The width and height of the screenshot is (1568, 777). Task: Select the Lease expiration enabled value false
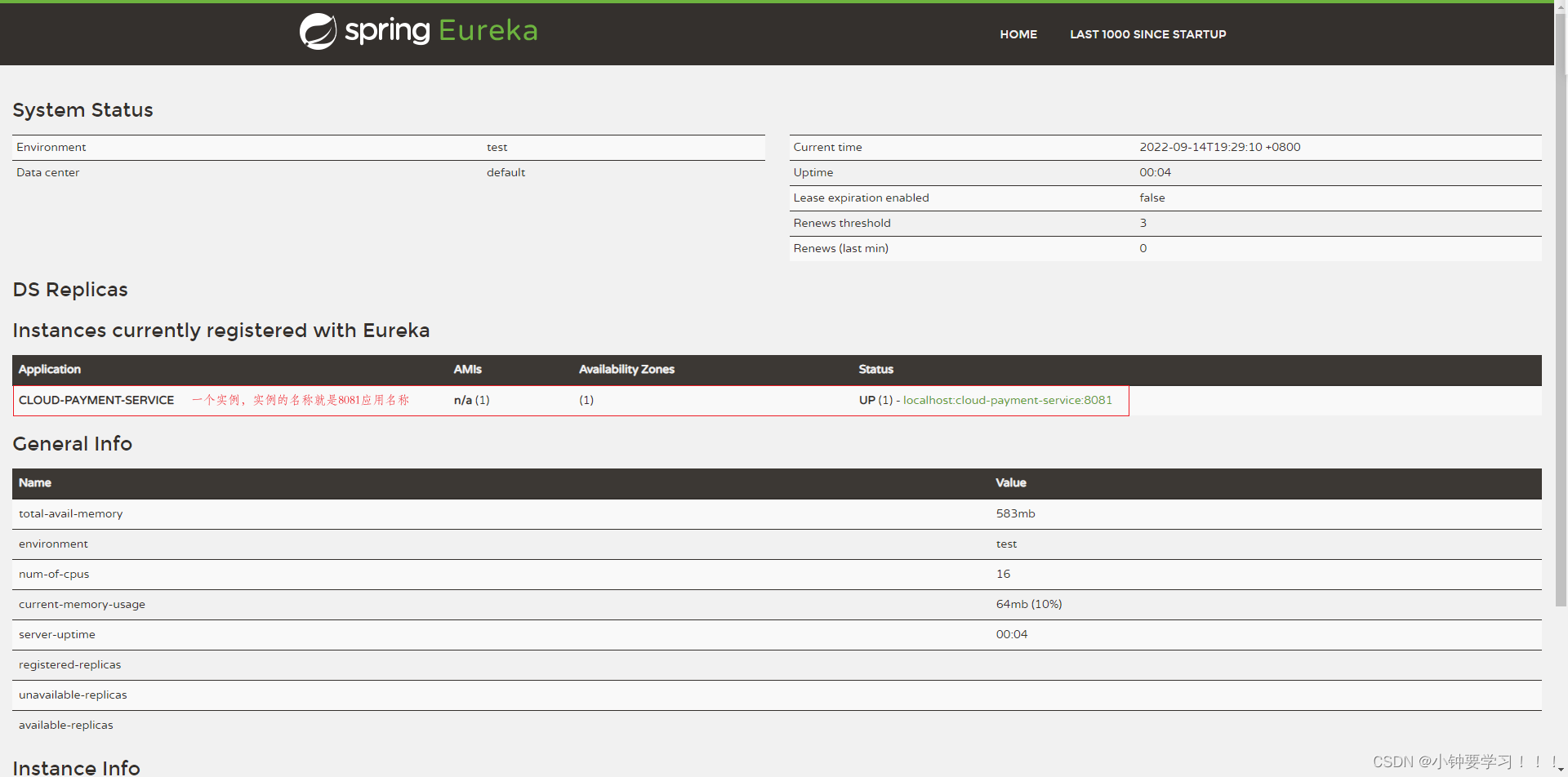tap(1151, 198)
